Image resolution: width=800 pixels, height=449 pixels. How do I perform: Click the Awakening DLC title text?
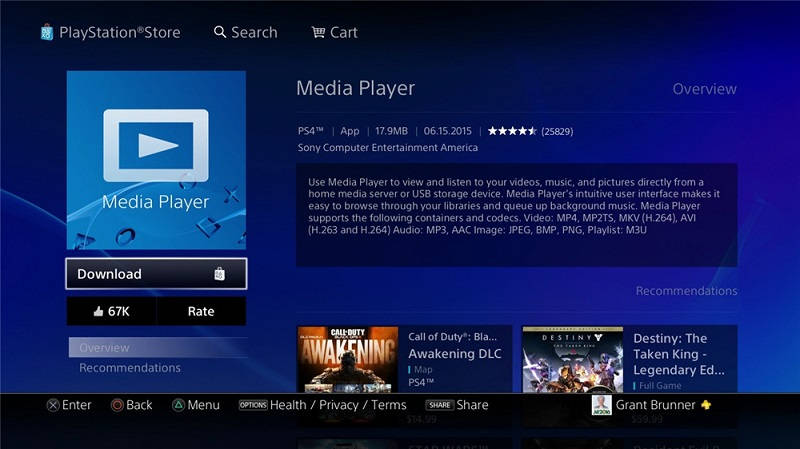point(455,354)
